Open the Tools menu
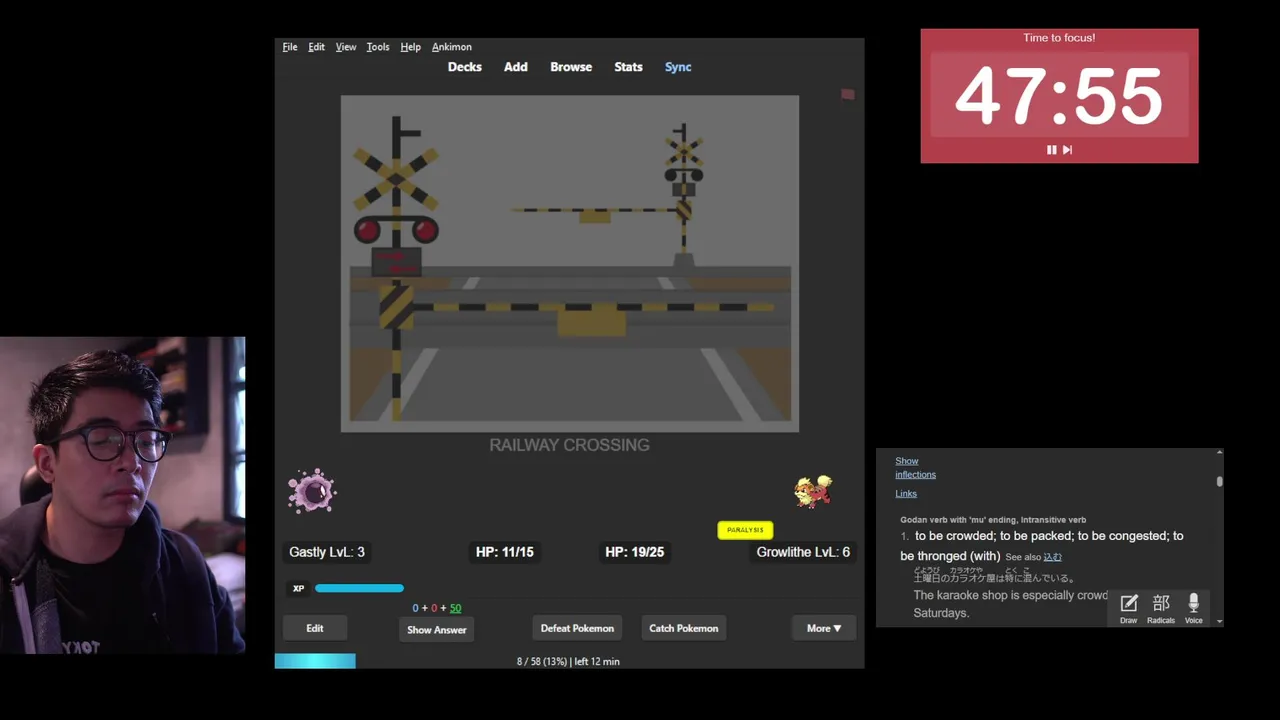 (378, 47)
